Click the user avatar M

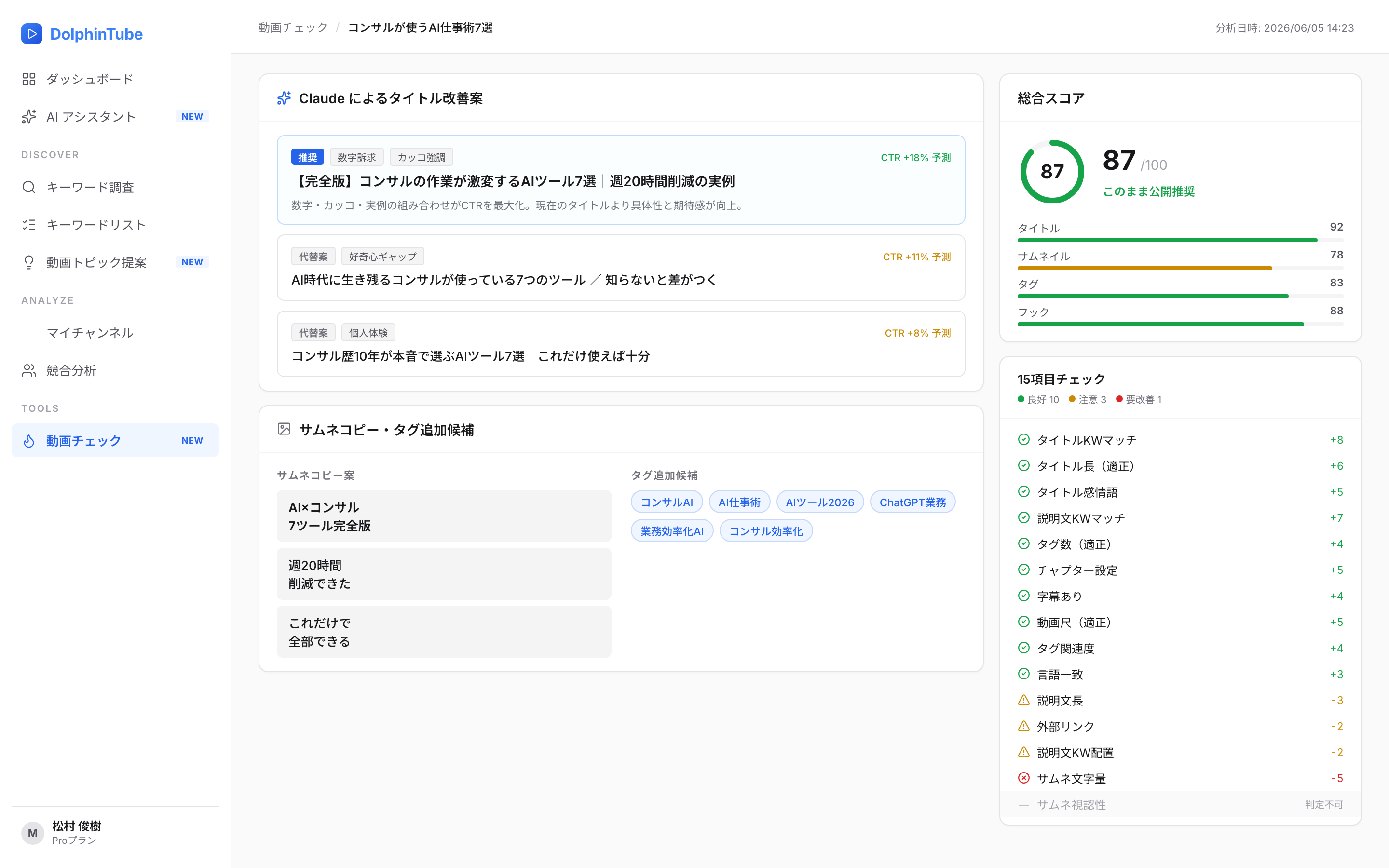point(33,833)
